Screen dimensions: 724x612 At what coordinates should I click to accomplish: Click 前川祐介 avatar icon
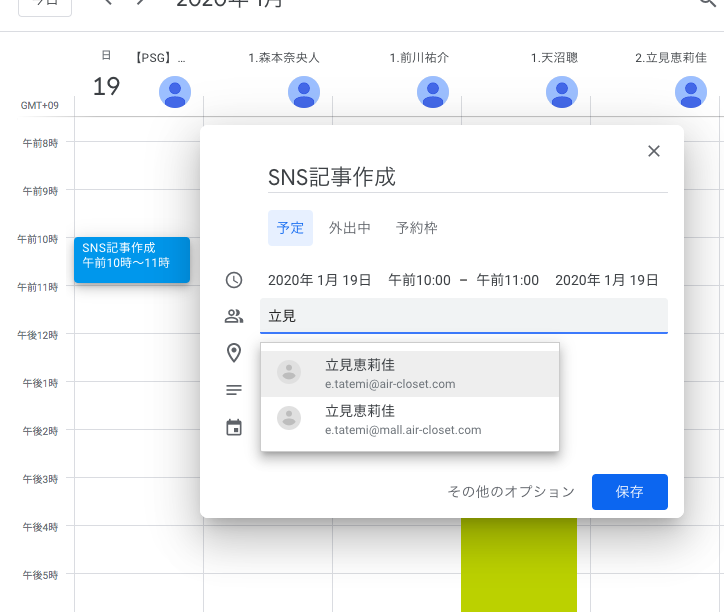click(433, 92)
